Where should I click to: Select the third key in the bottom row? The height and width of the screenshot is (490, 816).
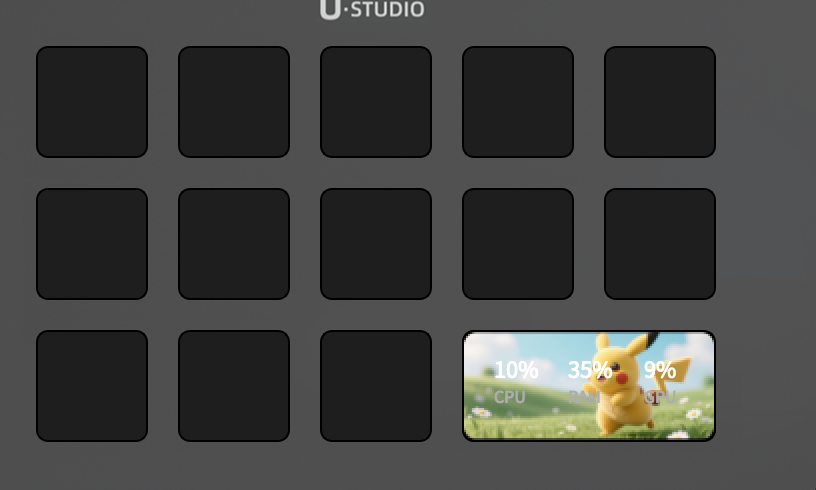[x=376, y=386]
